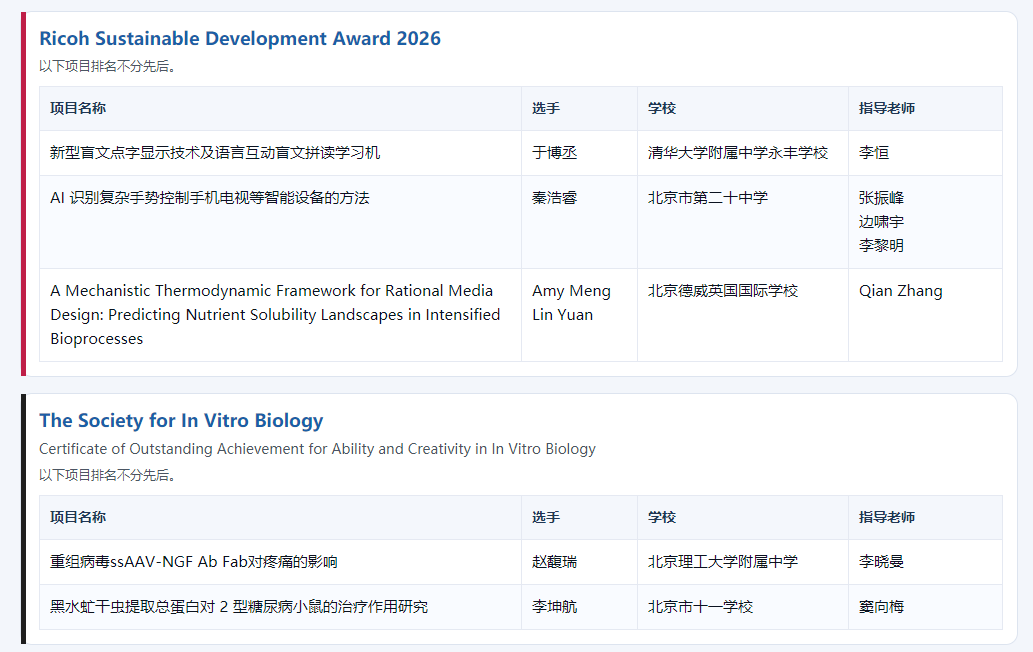Select the AI 识别复杂手势 project title
The width and height of the screenshot is (1033, 652).
click(210, 198)
